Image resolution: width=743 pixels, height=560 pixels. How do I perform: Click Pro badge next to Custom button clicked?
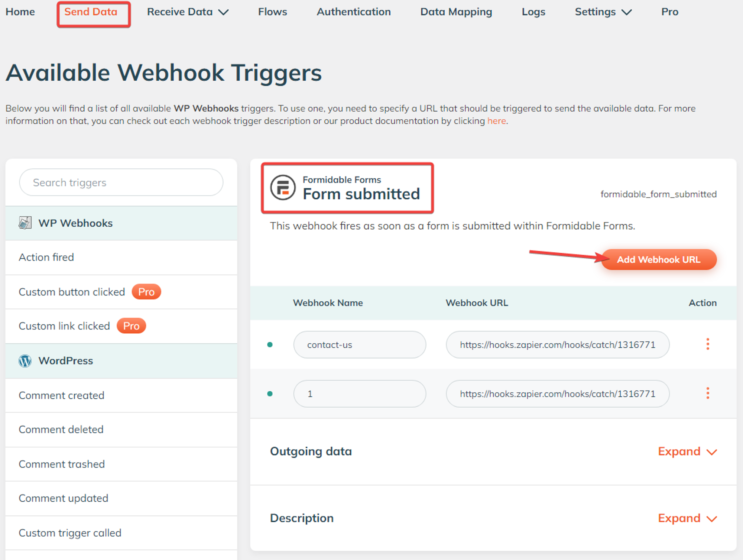(147, 292)
